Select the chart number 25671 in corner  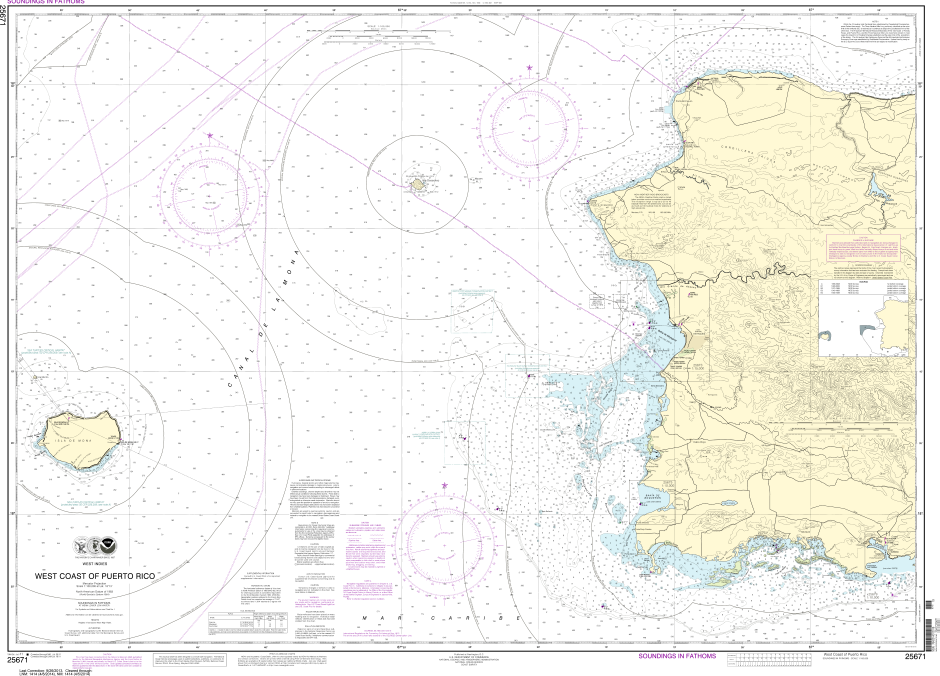click(x=20, y=658)
